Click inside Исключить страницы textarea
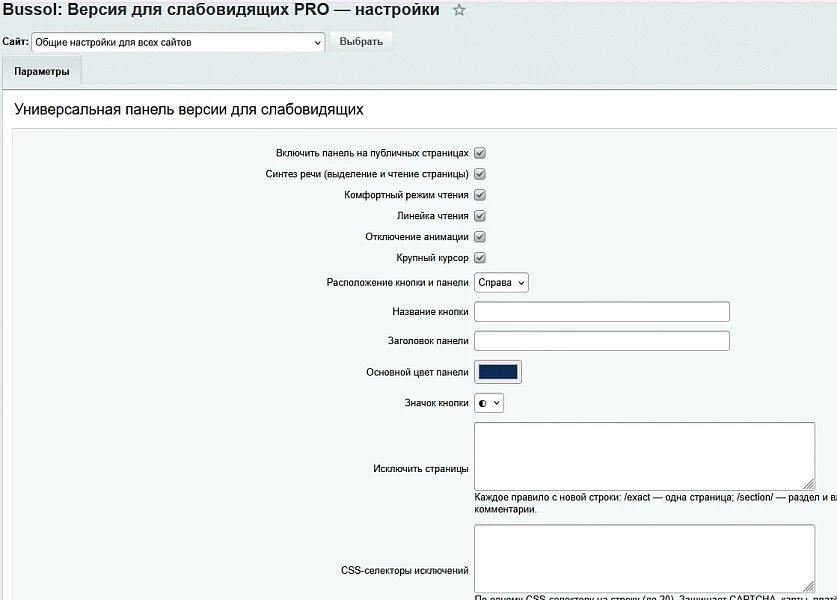Screen dimensions: 837x600 point(644,456)
